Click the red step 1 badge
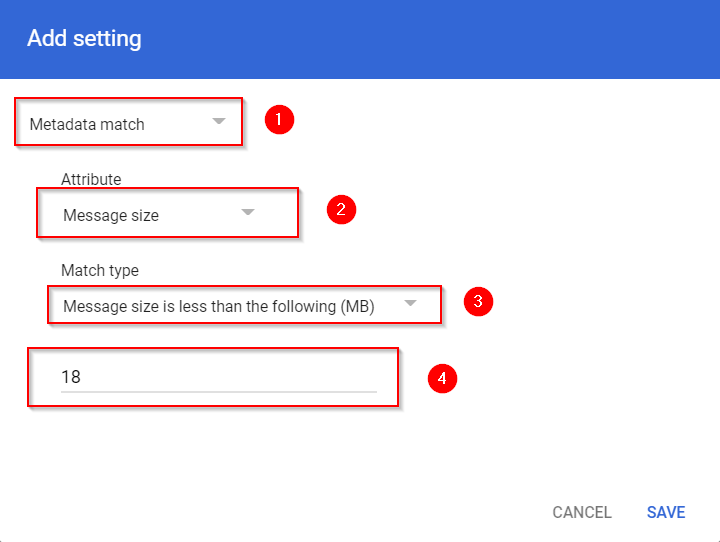 [279, 120]
